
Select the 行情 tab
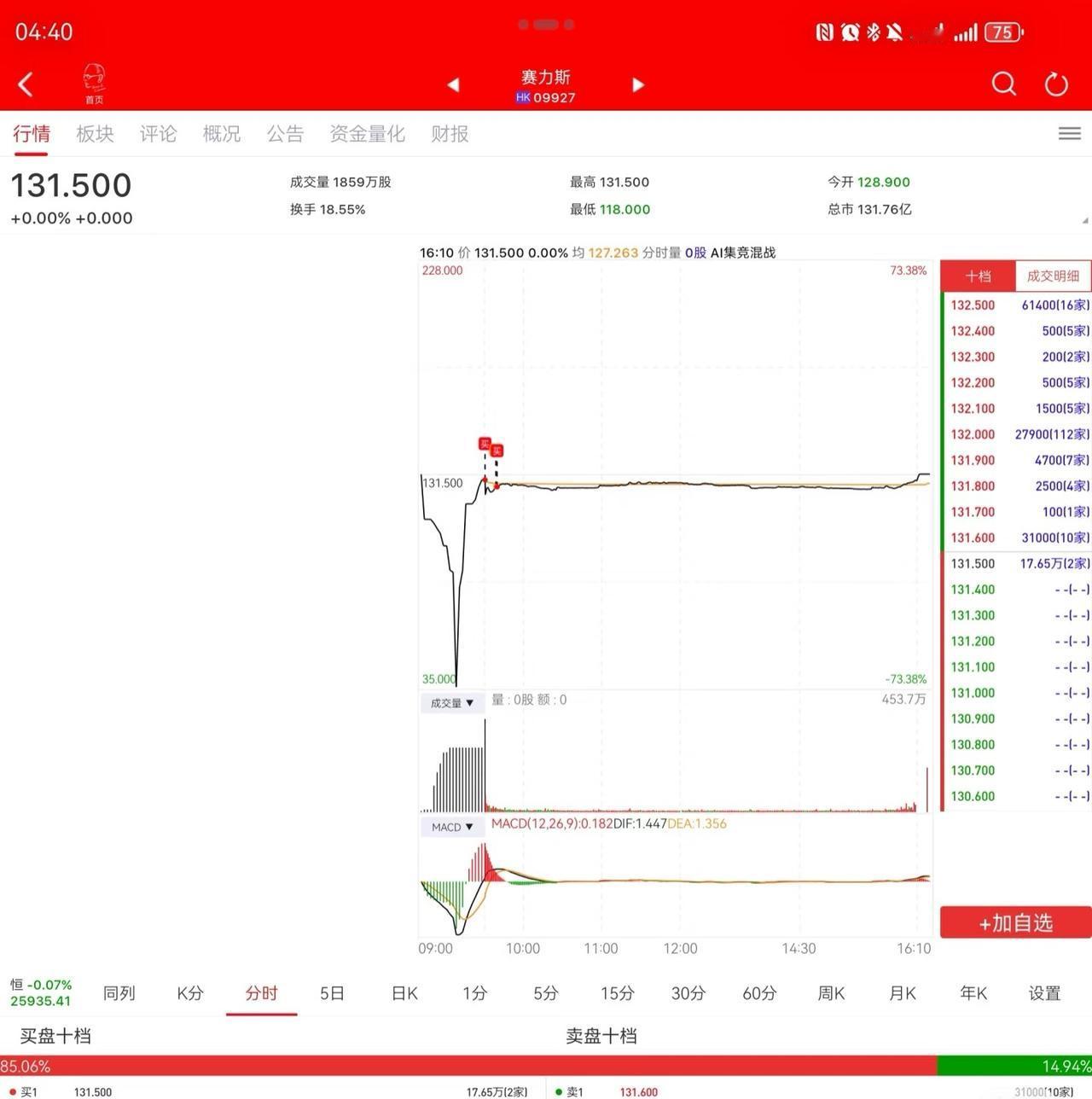coord(32,133)
